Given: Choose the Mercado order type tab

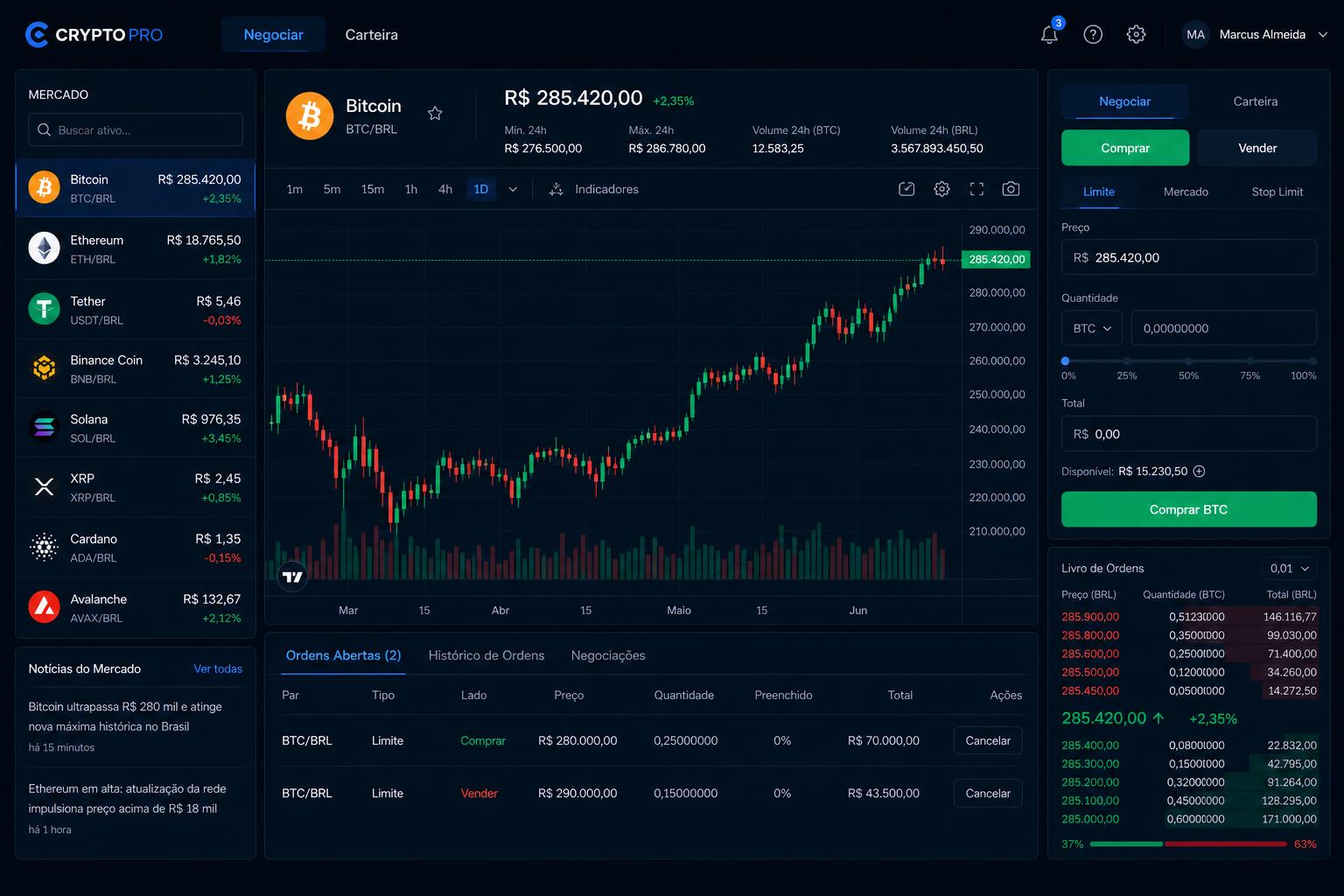Looking at the screenshot, I should (x=1186, y=192).
